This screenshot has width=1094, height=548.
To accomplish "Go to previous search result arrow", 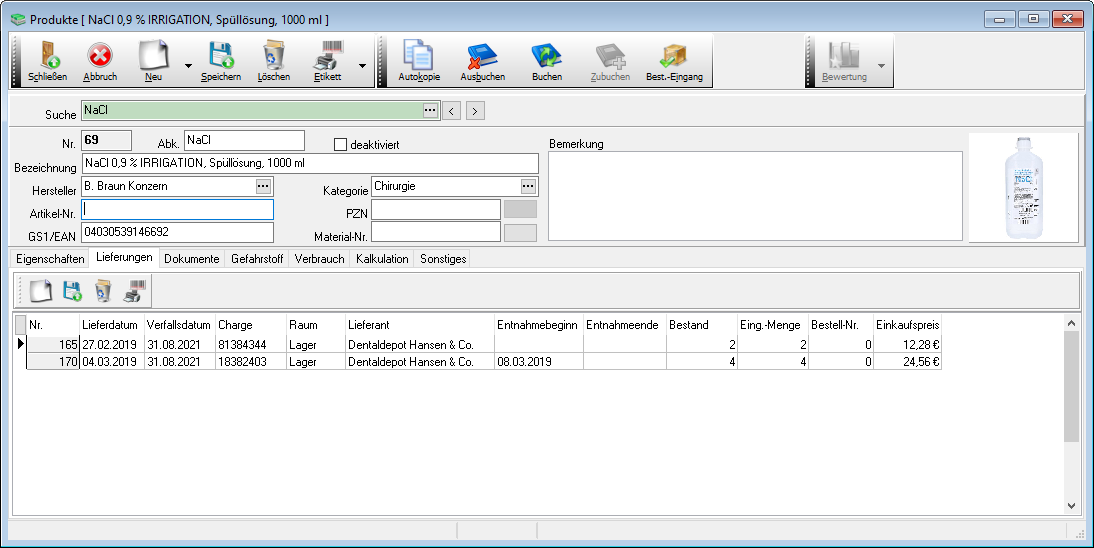I will pyautogui.click(x=452, y=111).
